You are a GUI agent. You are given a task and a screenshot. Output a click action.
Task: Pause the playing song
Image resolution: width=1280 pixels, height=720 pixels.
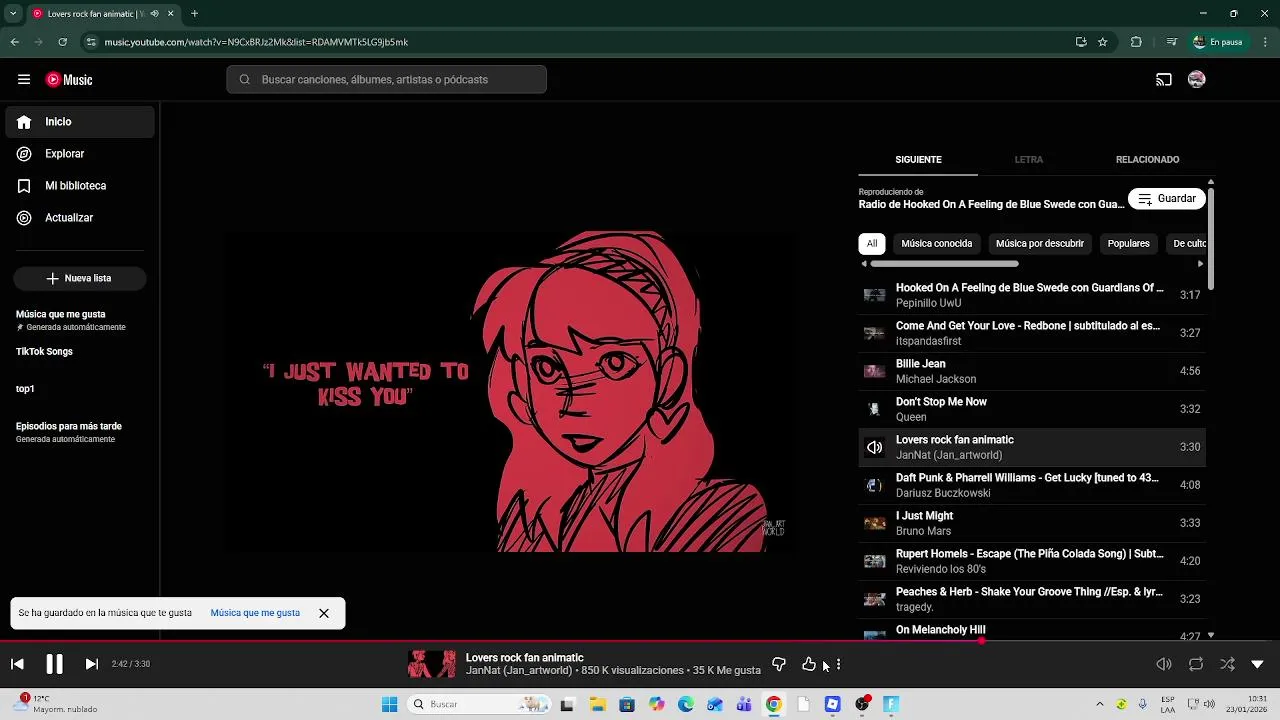click(54, 664)
